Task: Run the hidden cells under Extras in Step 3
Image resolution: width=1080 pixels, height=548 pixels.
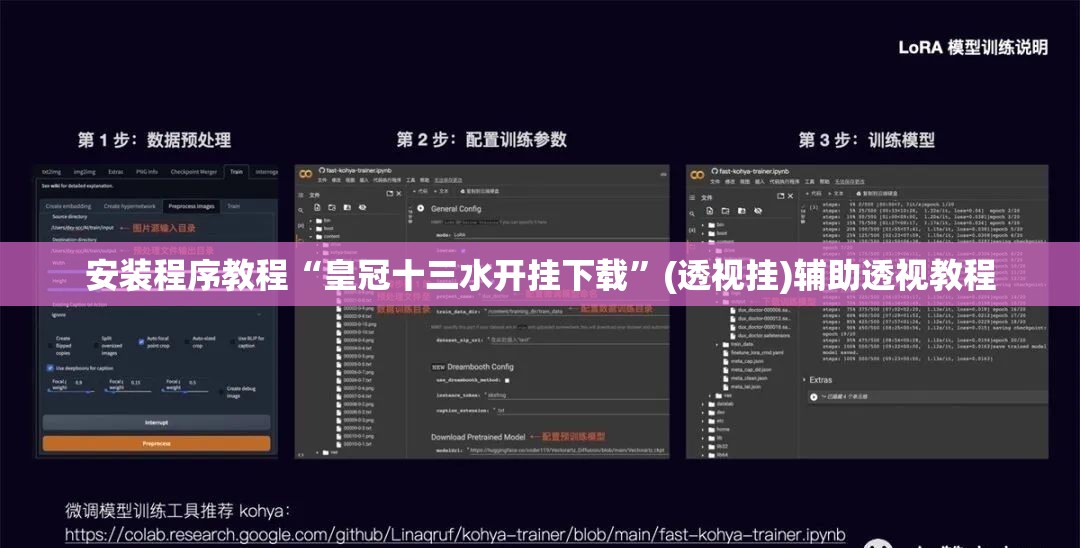Action: click(814, 397)
